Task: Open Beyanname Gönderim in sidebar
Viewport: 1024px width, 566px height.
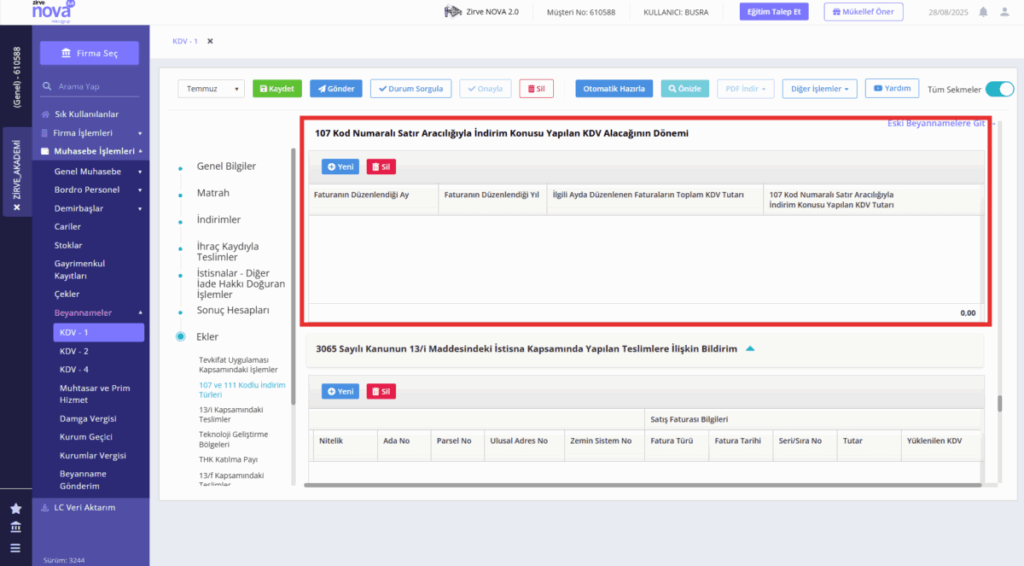Action: click(x=83, y=480)
